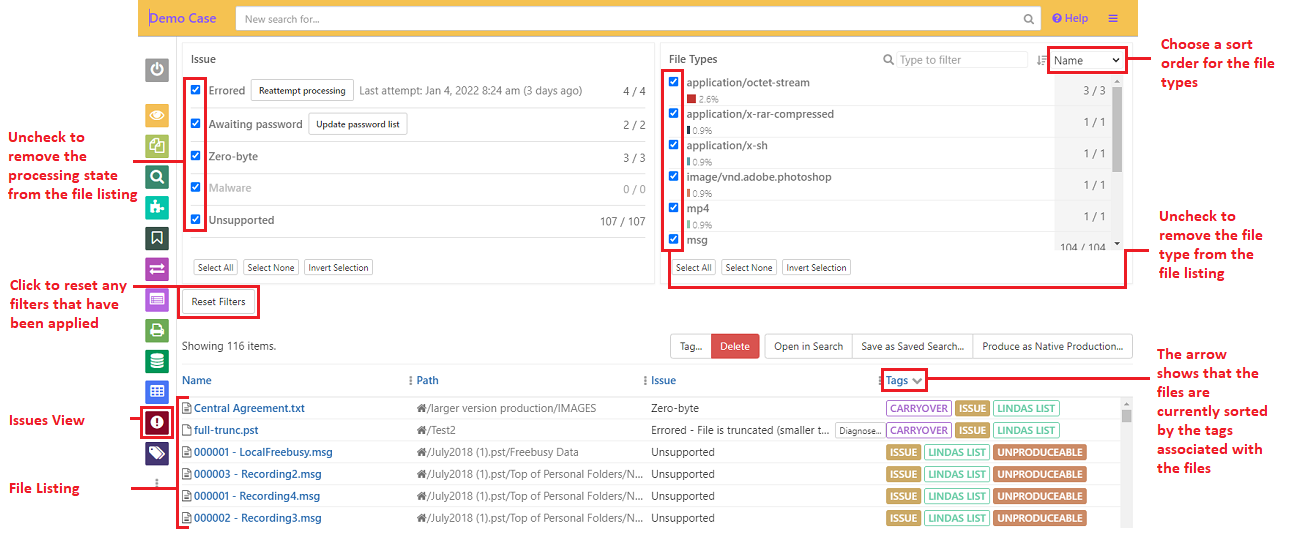The width and height of the screenshot is (1292, 544).
Task: Click the Reset Filters button
Action: [x=219, y=302]
